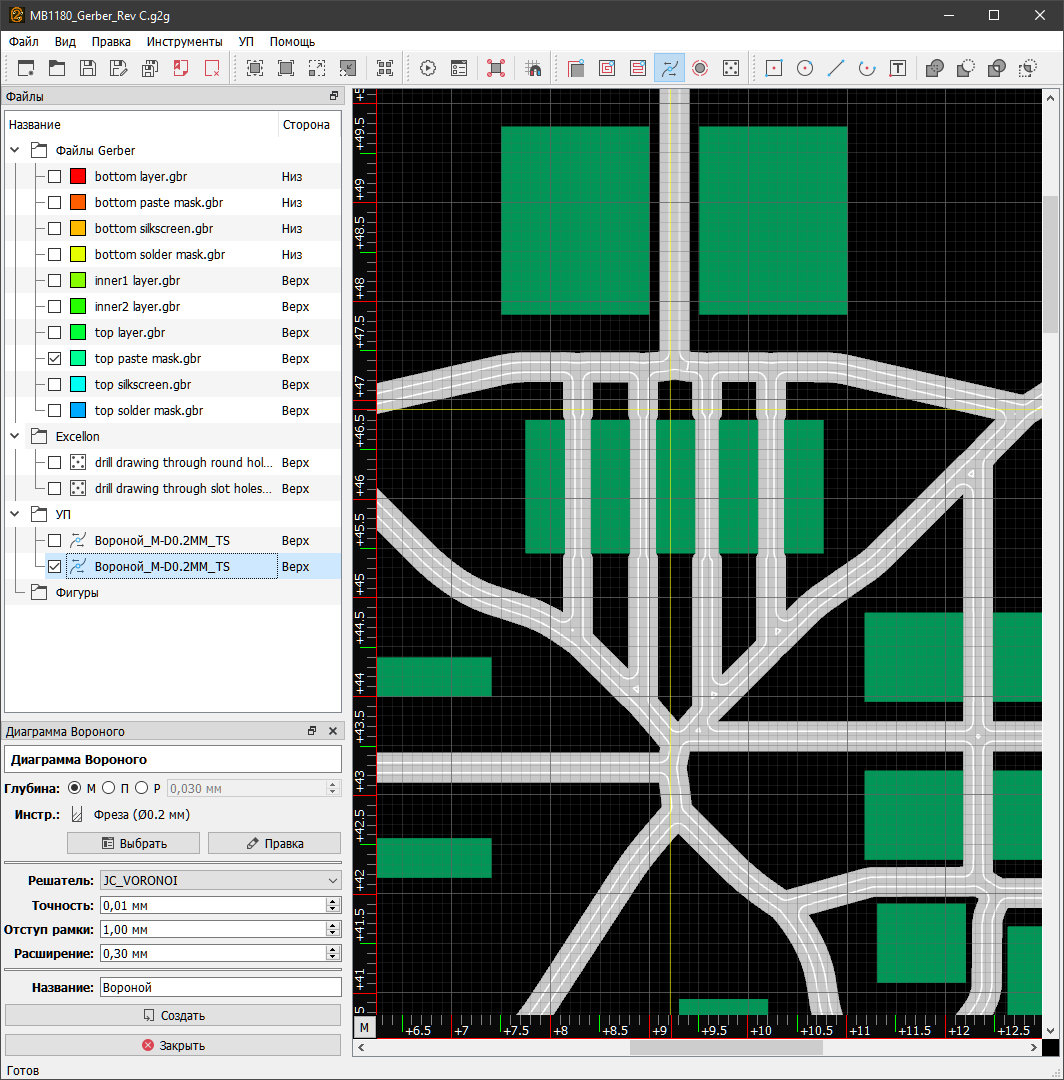Select the text shape tool

tap(898, 68)
